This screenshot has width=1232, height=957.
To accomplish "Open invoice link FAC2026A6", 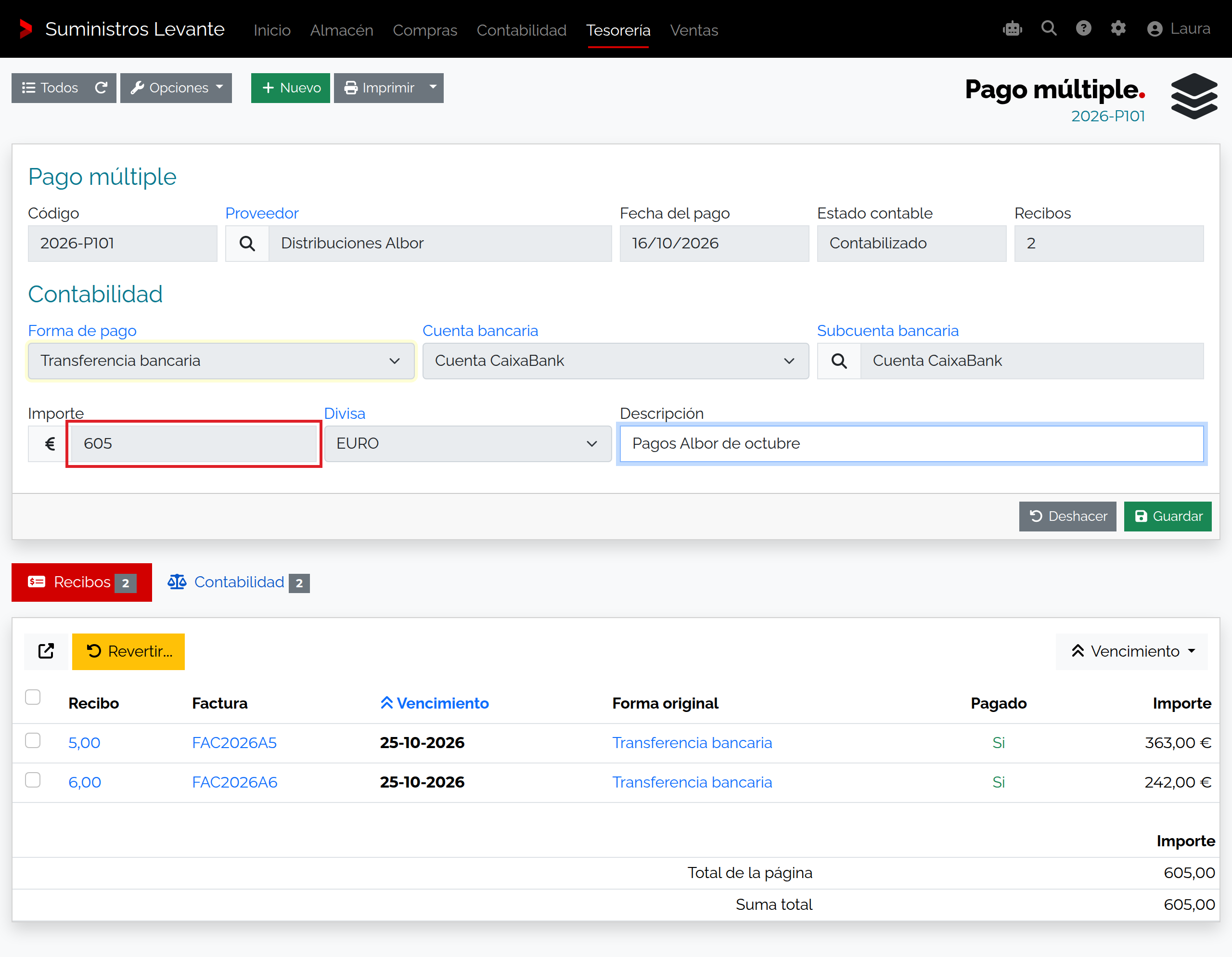I will [x=235, y=782].
